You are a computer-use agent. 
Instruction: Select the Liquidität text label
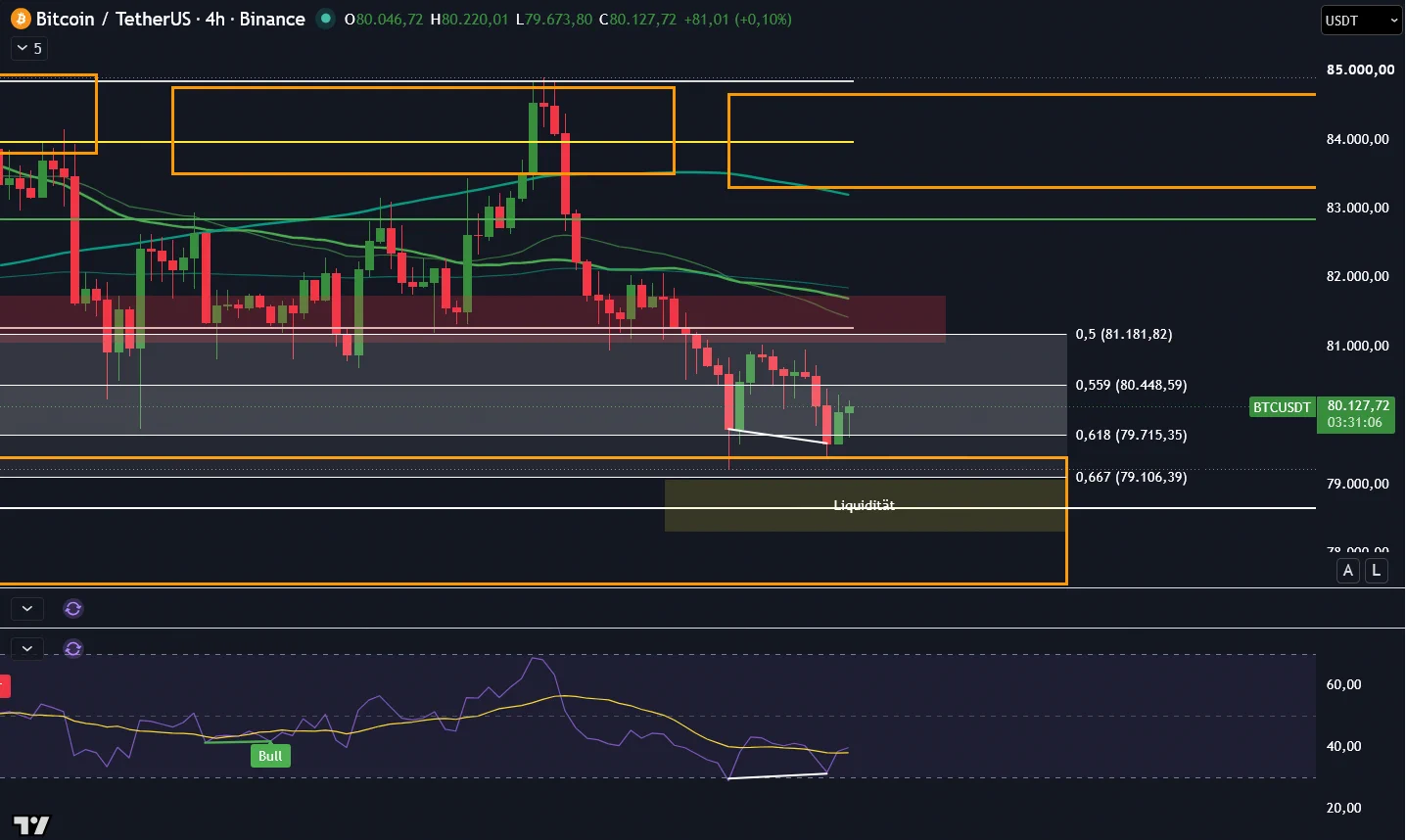pyautogui.click(x=864, y=505)
